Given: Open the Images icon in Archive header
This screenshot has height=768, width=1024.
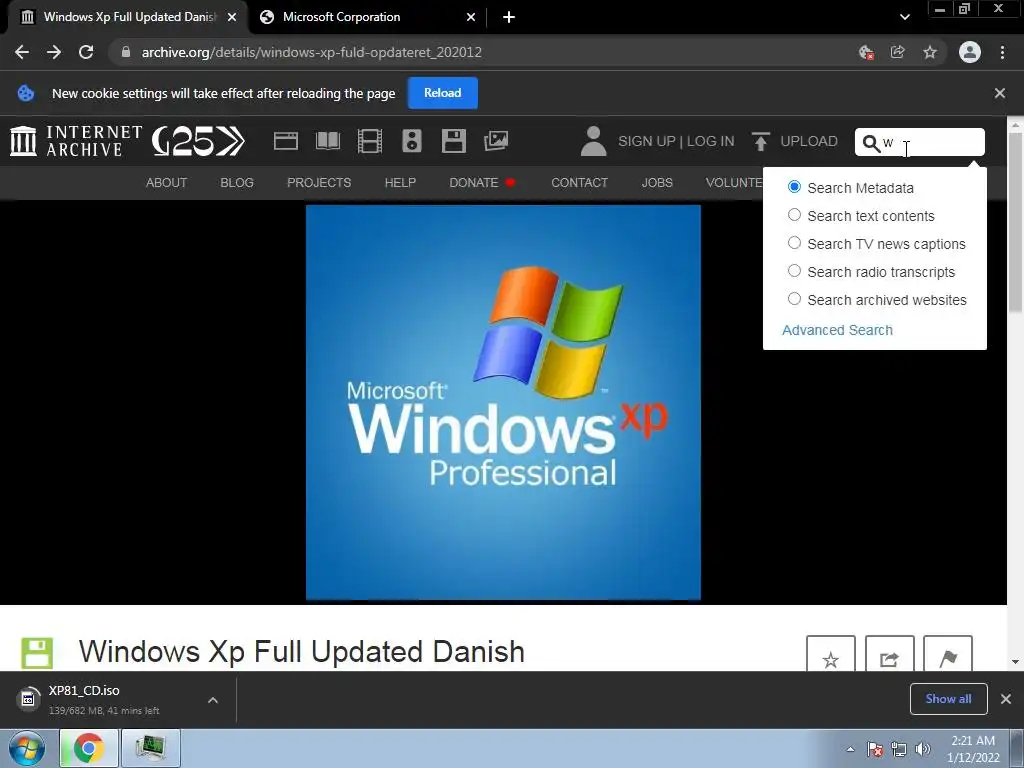Looking at the screenshot, I should 496,141.
